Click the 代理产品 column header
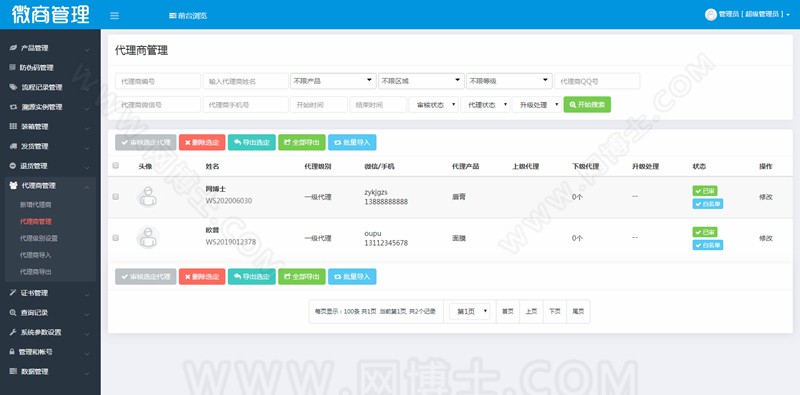This screenshot has width=800, height=395. tap(465, 166)
